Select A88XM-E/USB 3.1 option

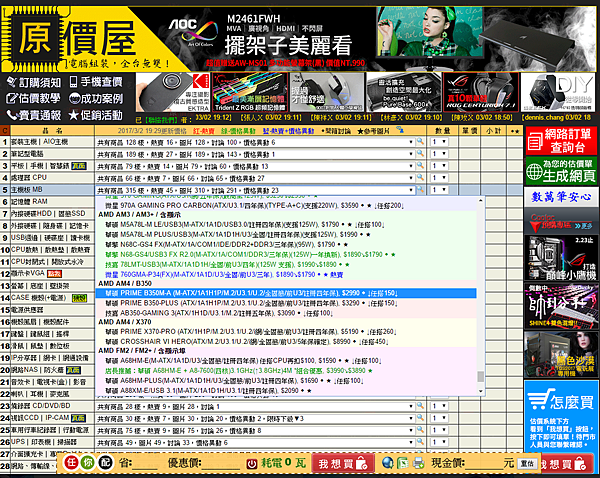[x=286, y=391]
